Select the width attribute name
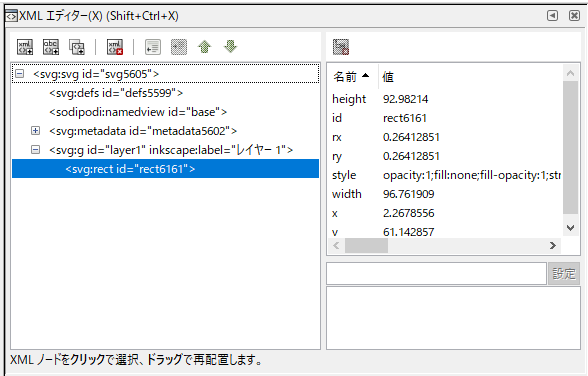588x376 pixels. tap(346, 194)
